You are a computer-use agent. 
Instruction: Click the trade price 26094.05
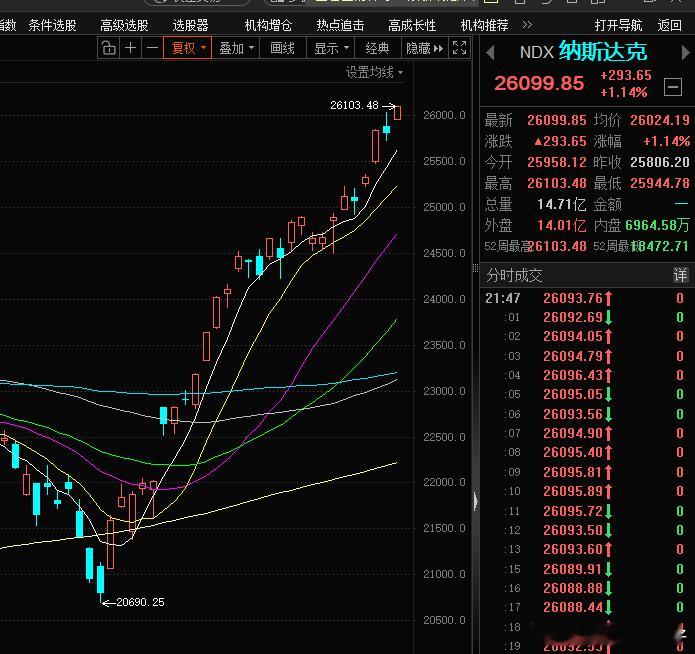coord(573,337)
